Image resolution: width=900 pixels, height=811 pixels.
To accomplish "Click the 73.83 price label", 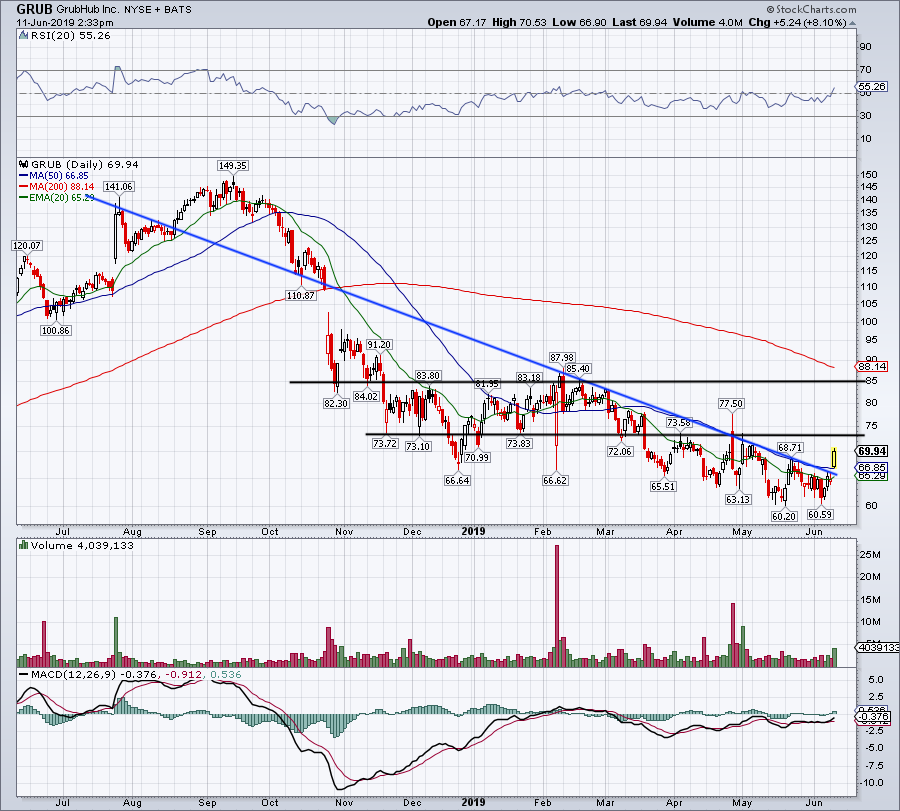I will click(x=519, y=443).
